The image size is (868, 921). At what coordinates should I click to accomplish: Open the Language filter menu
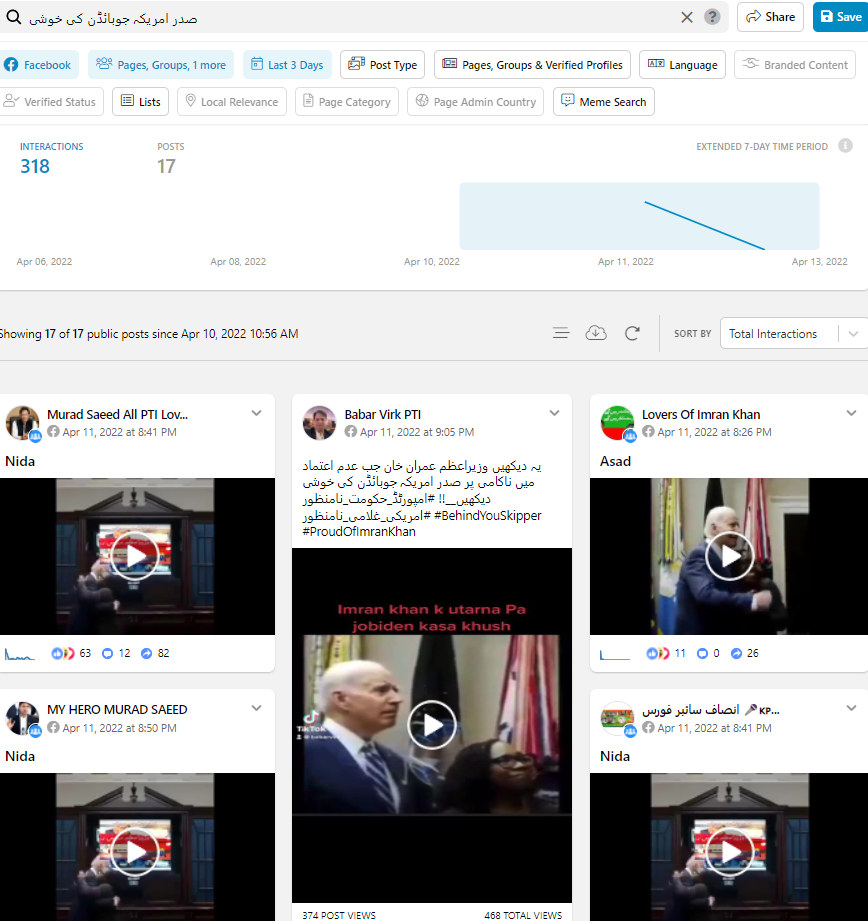point(682,65)
